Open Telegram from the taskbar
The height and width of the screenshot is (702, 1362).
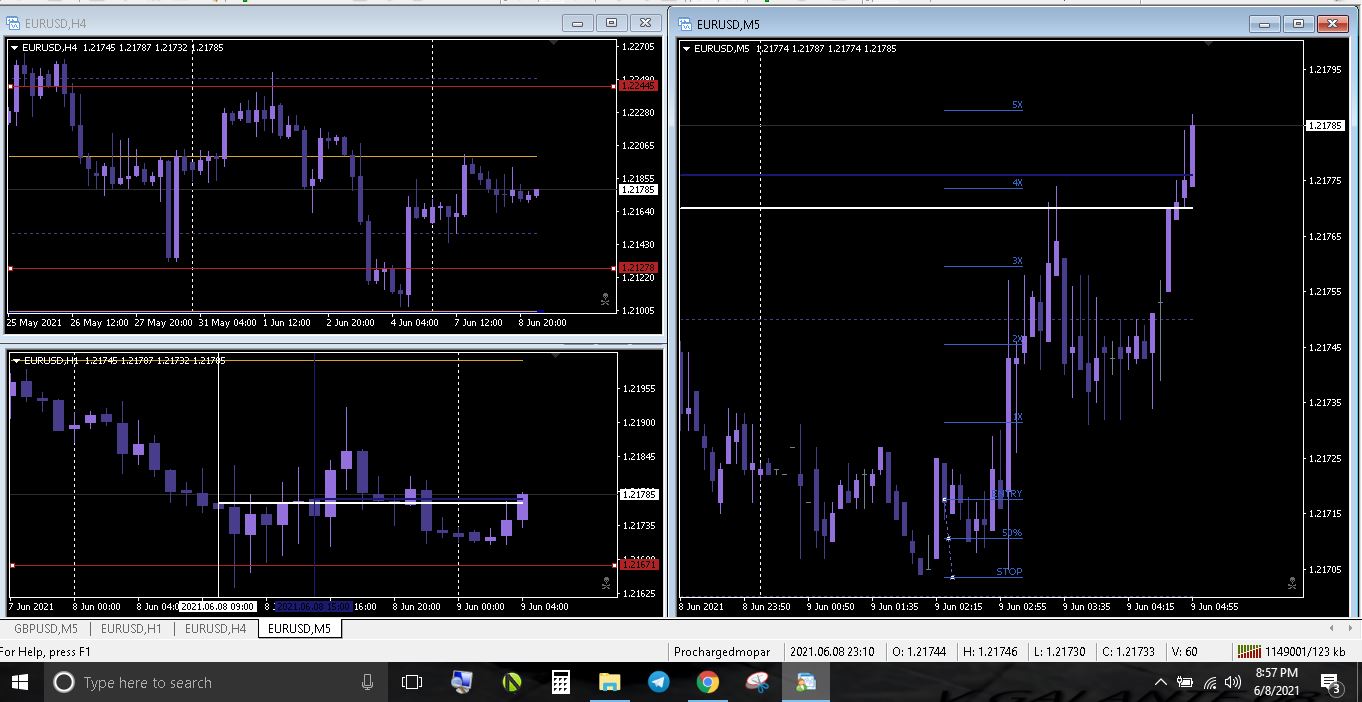pos(658,682)
